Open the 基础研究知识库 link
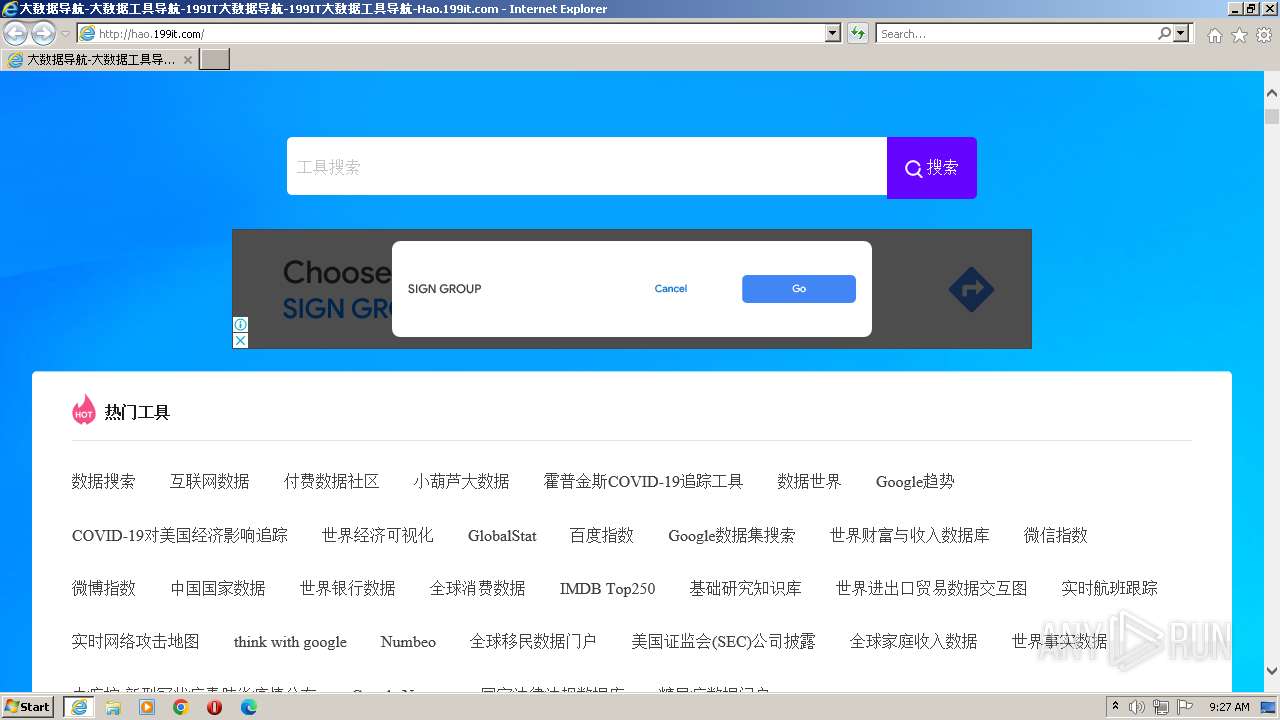Viewport: 1280px width, 720px height. pos(746,588)
